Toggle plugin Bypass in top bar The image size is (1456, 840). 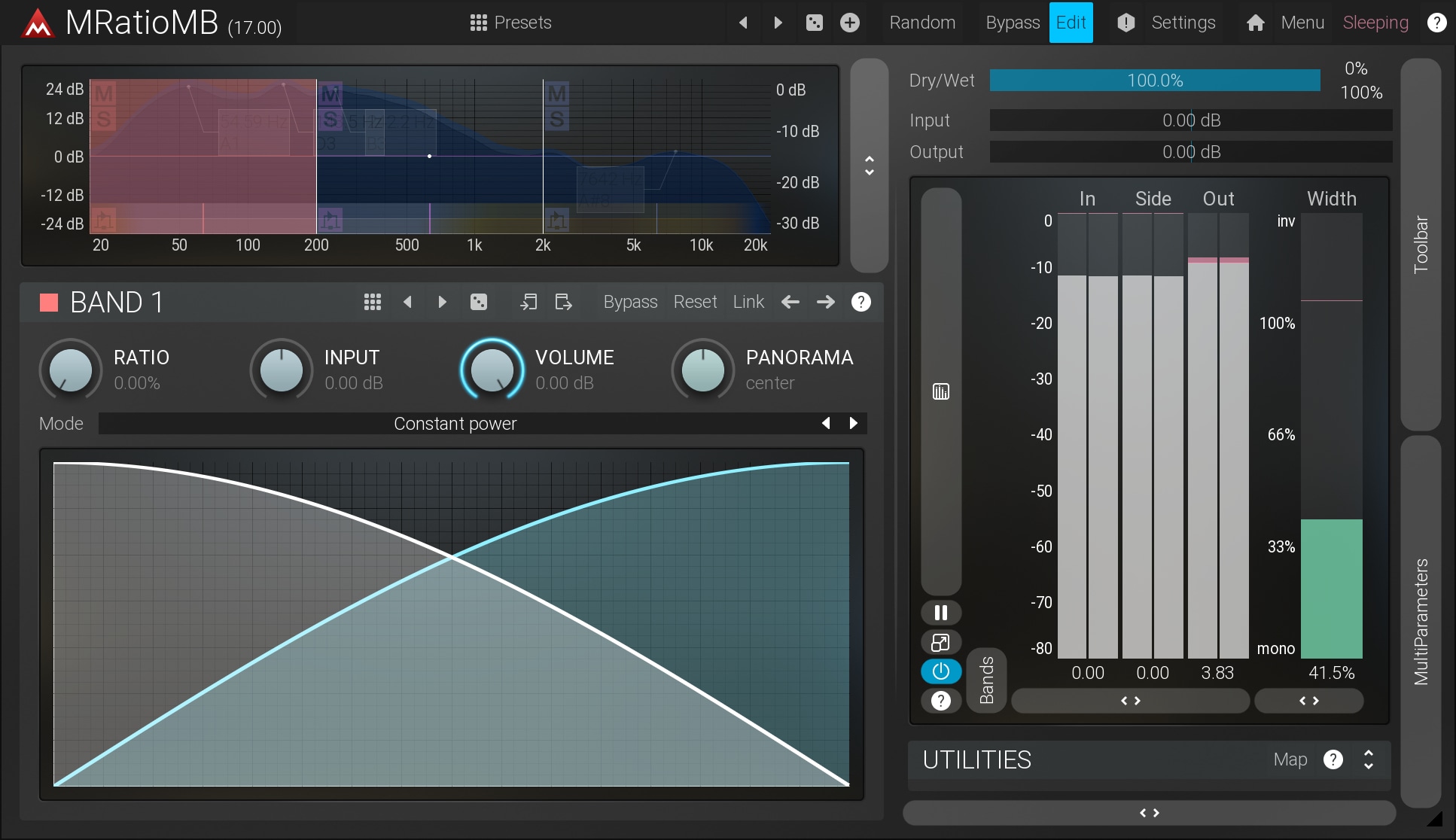[x=1012, y=23]
